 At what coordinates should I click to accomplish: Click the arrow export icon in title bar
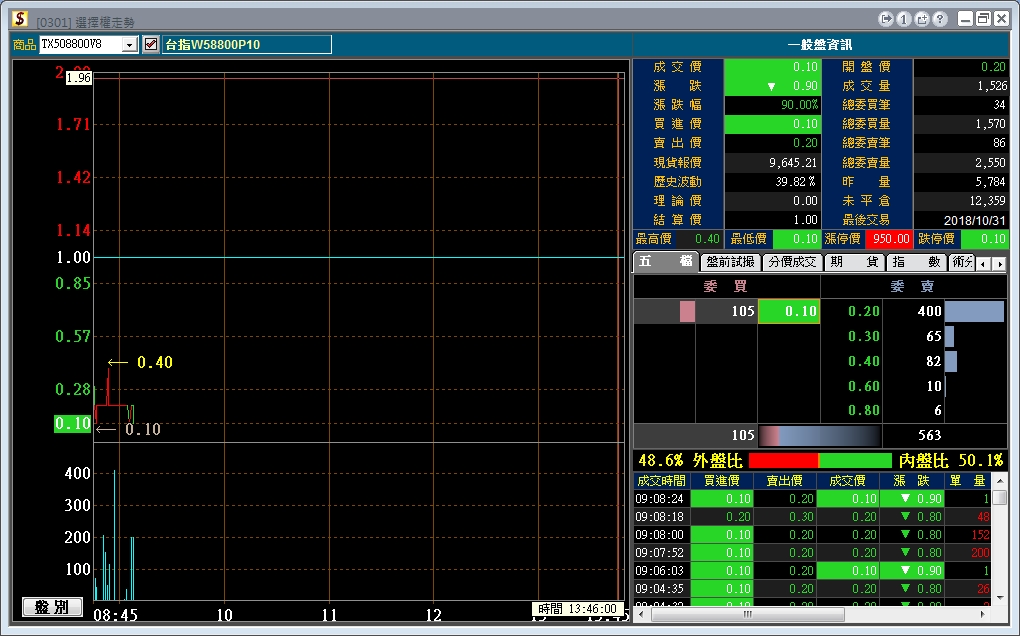coord(885,19)
